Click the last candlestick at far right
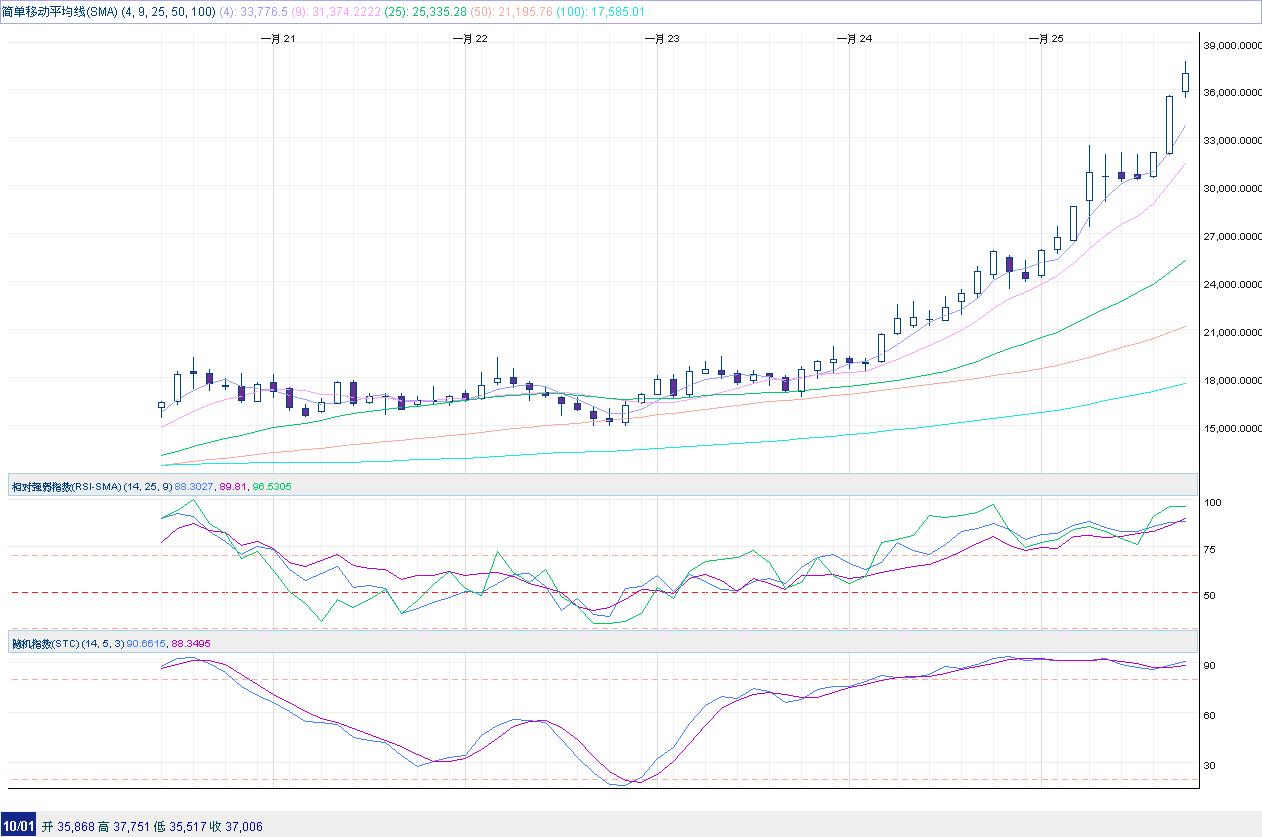 (1186, 82)
